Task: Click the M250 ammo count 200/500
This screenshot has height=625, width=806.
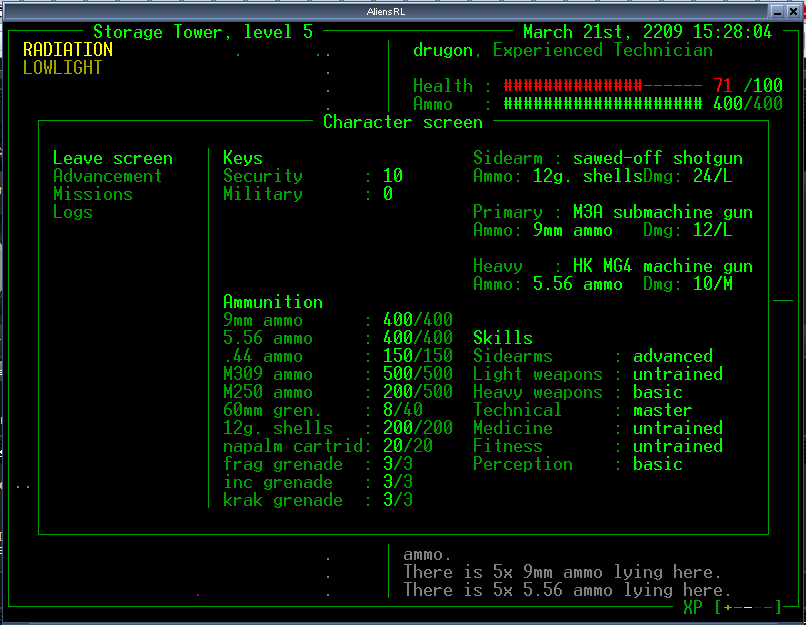Action: (x=418, y=392)
